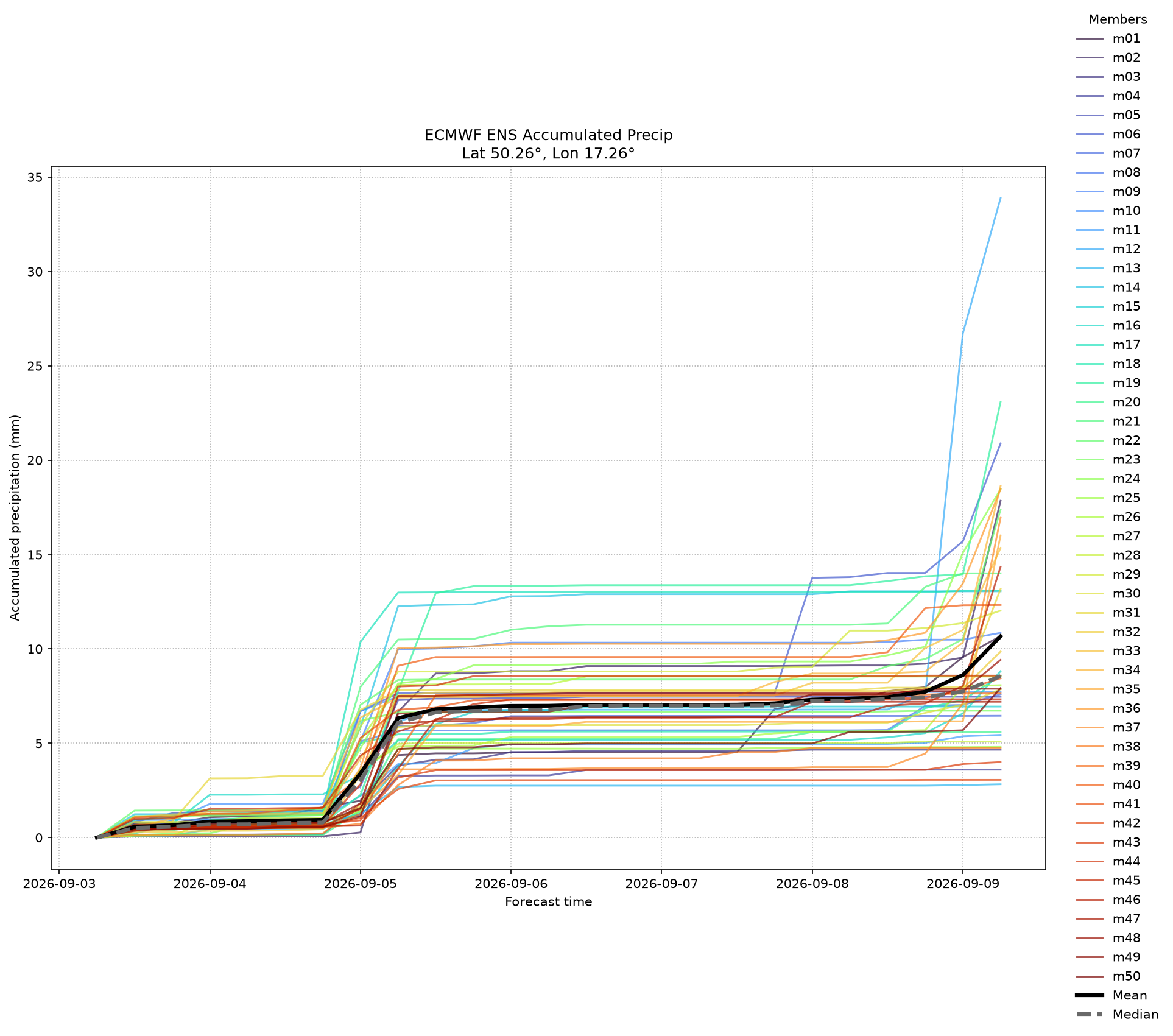Click the Members legend title
Image resolution: width=1173 pixels, height=1036 pixels.
1118,19
